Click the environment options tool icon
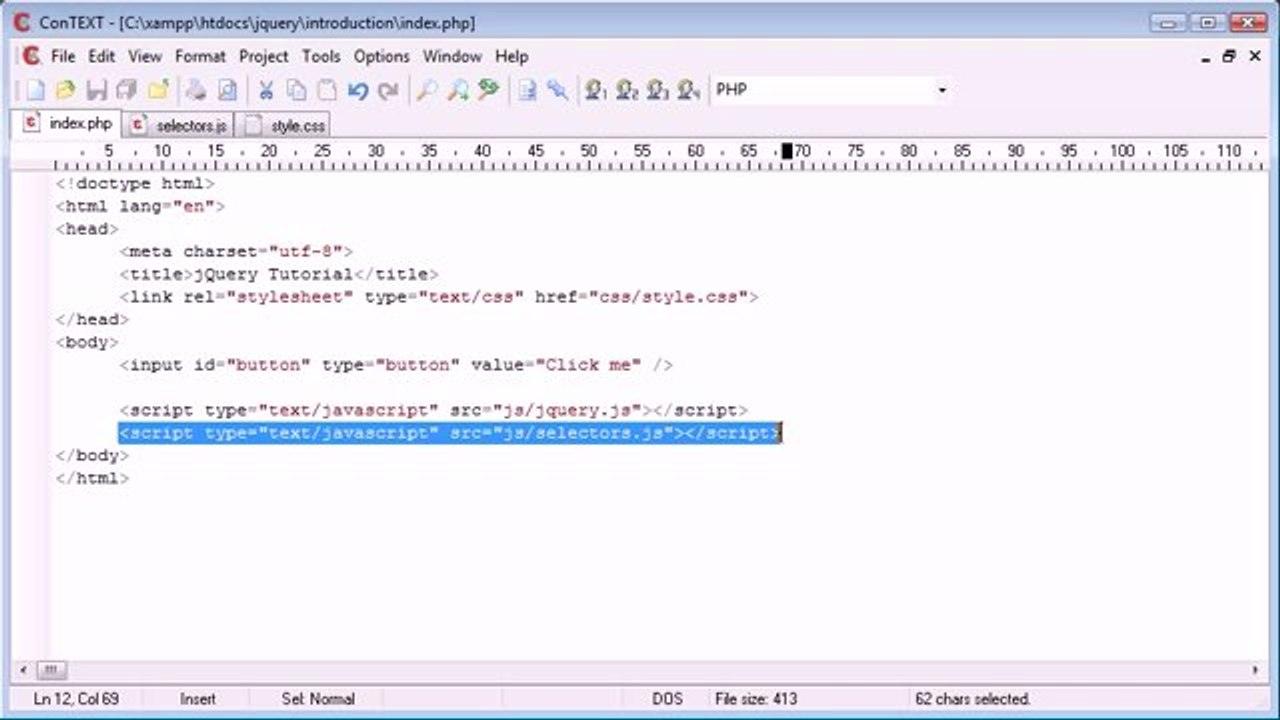The height and width of the screenshot is (720, 1280). [558, 90]
